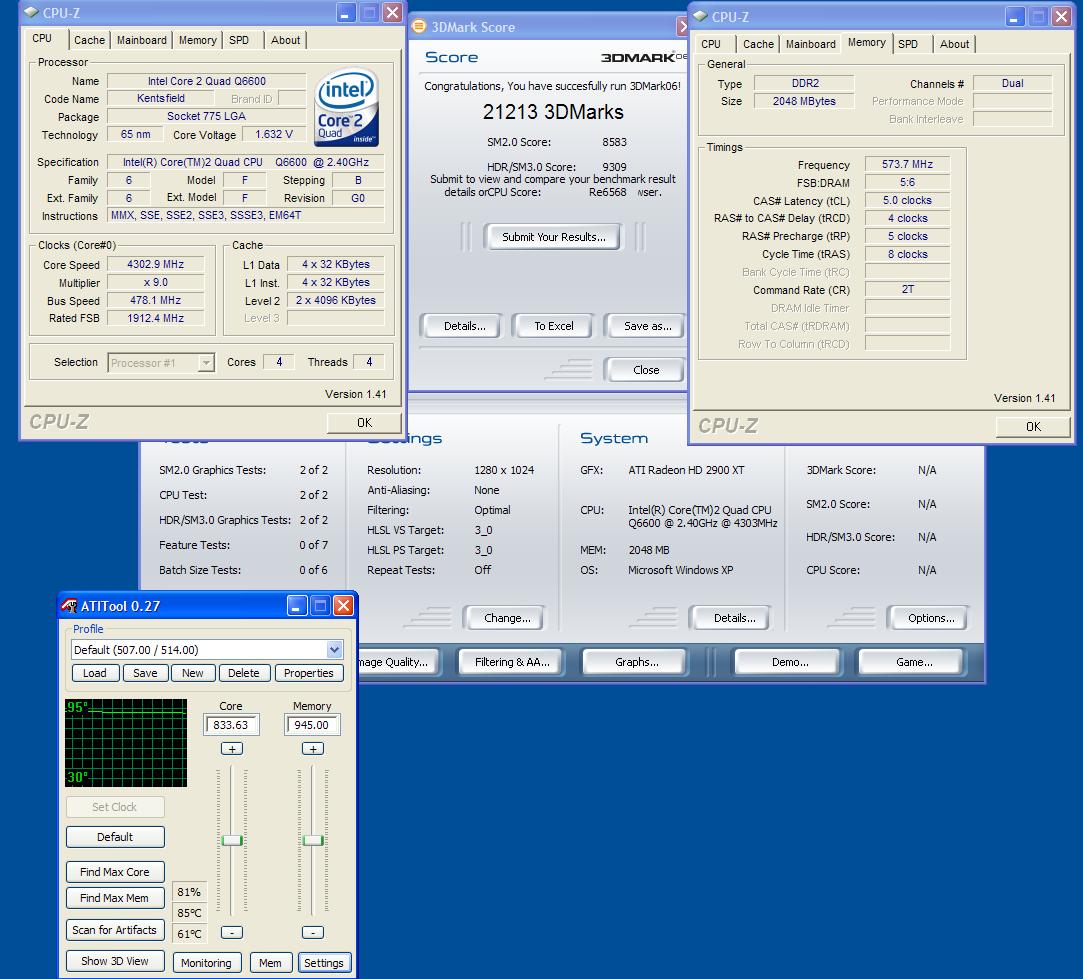This screenshot has width=1083, height=979.
Task: Load the ATITool profile
Action: pos(95,673)
